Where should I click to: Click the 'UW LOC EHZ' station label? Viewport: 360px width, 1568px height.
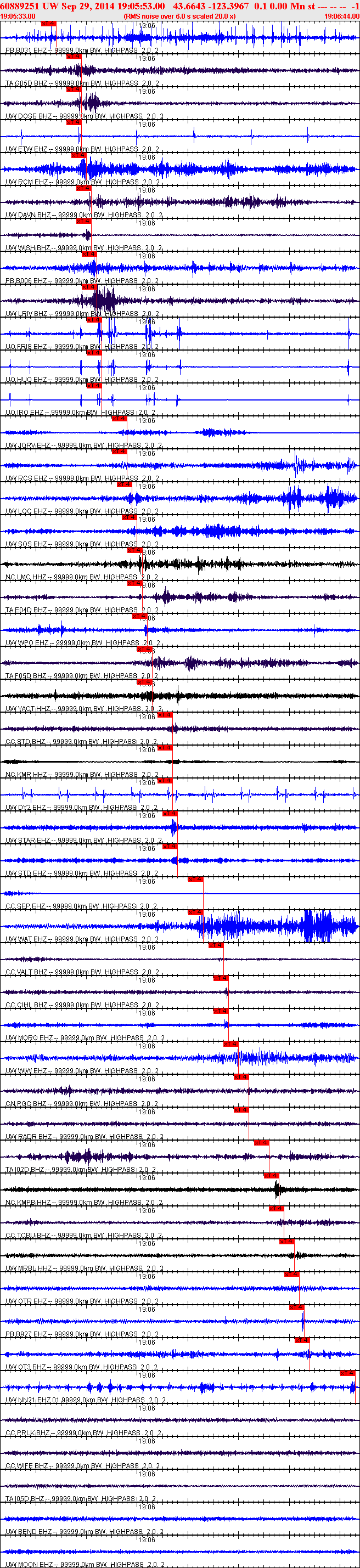[x=26, y=511]
